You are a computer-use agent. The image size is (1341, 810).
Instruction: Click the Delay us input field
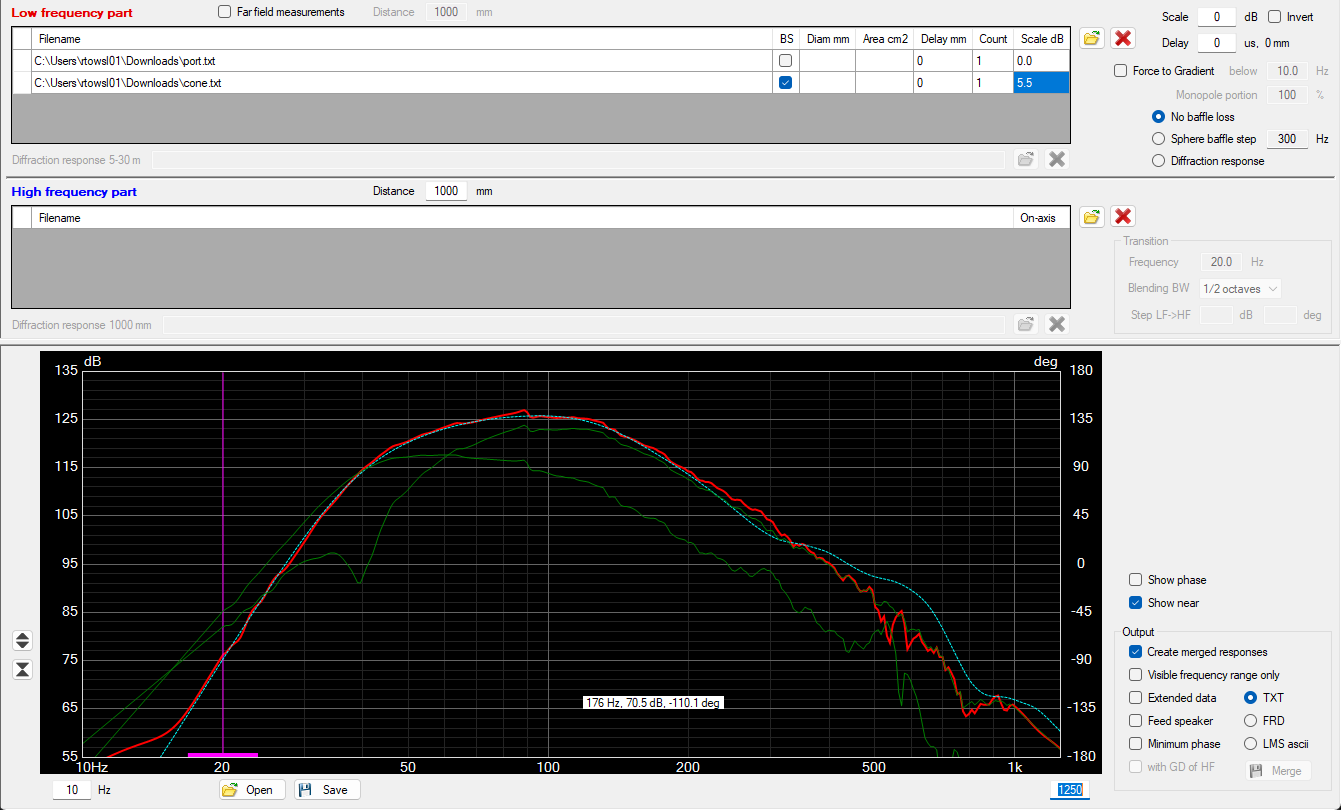point(1217,43)
